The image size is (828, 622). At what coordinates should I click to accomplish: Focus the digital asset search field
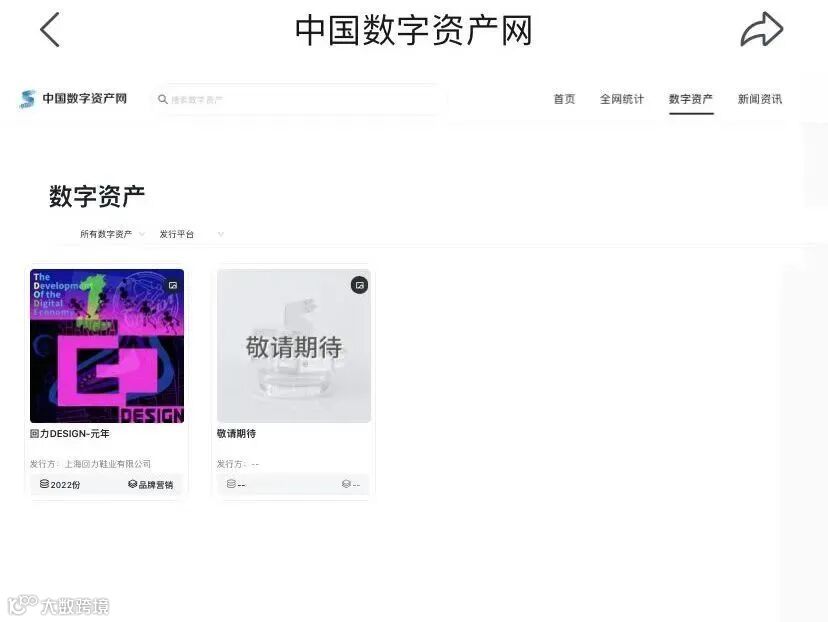tap(298, 99)
